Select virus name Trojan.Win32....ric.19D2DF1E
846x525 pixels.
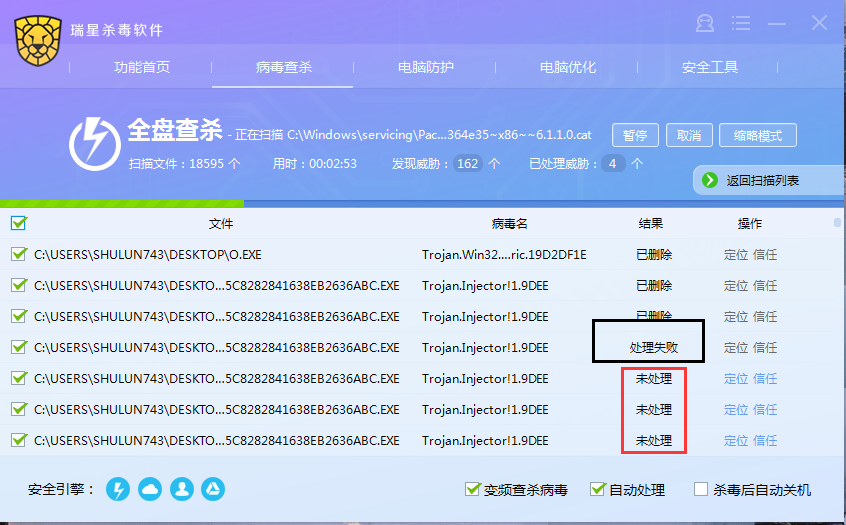point(504,255)
